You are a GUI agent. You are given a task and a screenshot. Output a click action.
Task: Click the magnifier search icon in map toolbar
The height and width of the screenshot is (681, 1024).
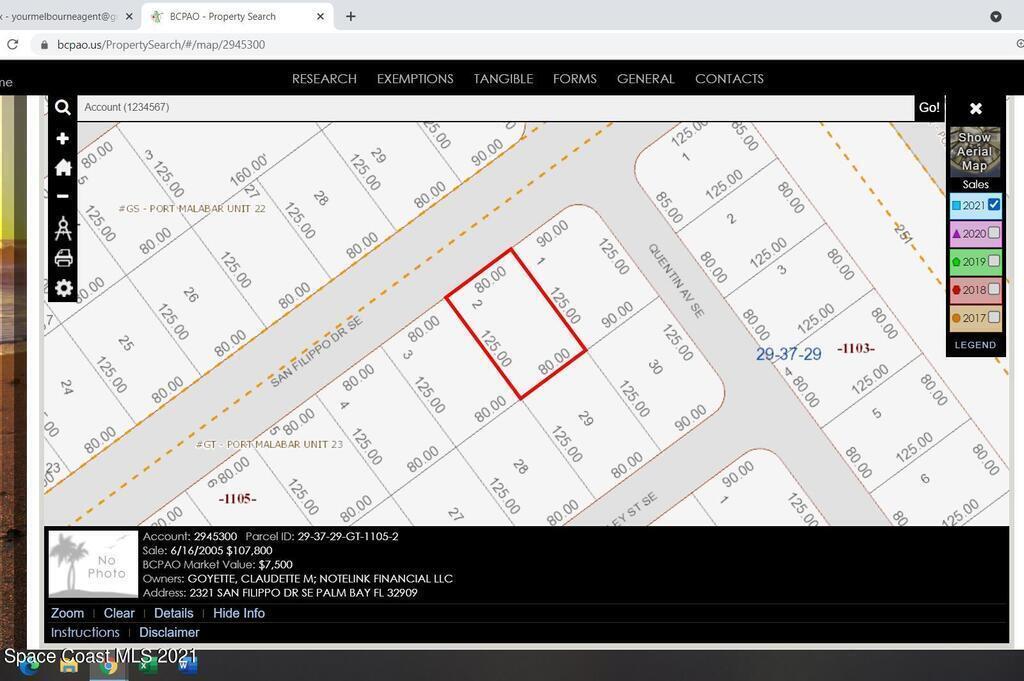[x=62, y=108]
